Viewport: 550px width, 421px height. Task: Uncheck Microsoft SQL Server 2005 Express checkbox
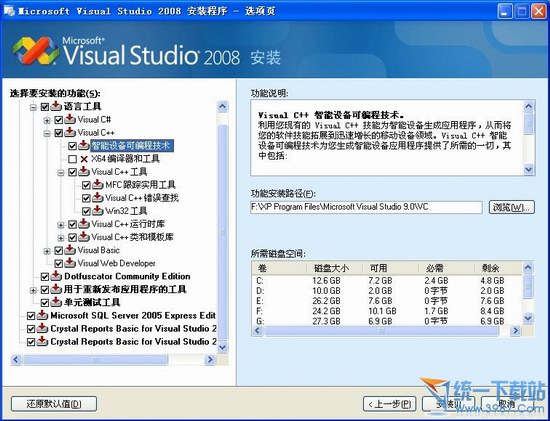pyautogui.click(x=31, y=316)
